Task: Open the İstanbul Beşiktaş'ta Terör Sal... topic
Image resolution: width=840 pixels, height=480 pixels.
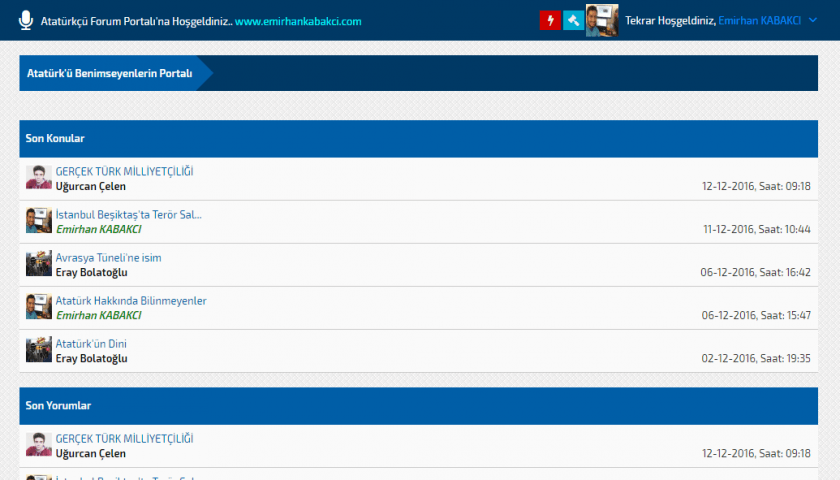Action: click(128, 214)
